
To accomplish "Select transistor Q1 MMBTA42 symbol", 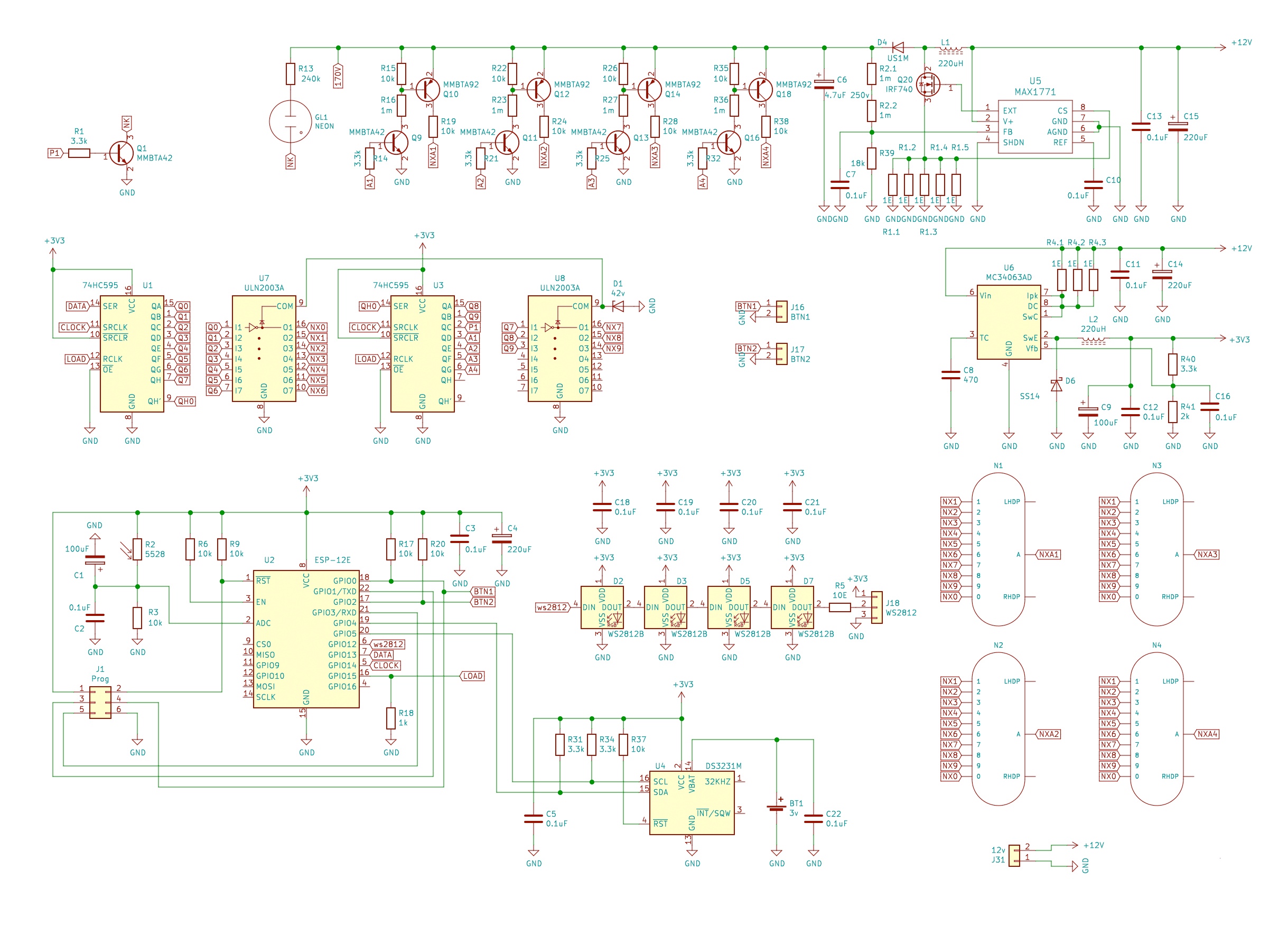I will tap(121, 153).
